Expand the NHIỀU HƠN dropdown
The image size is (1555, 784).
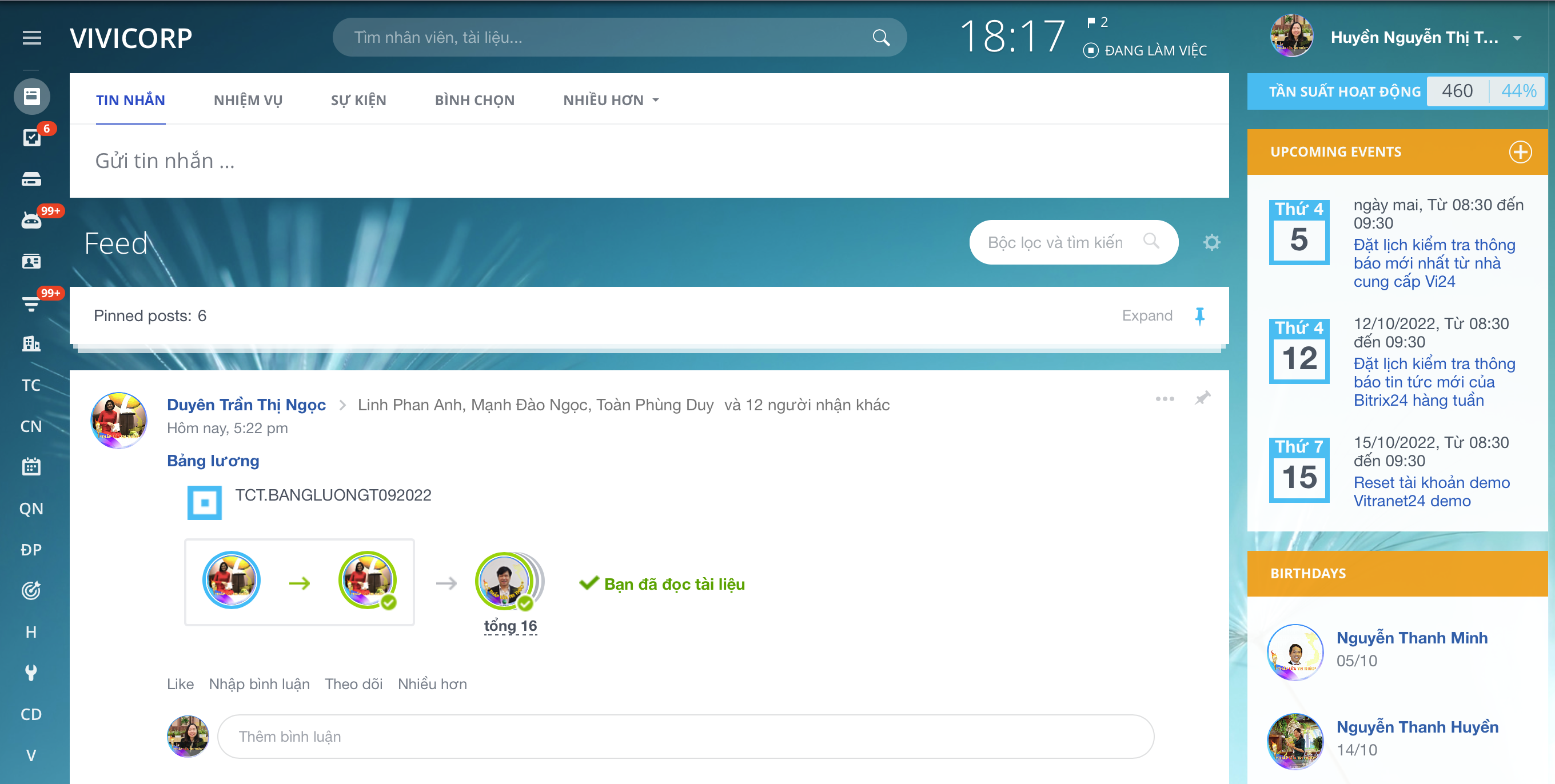[x=611, y=100]
